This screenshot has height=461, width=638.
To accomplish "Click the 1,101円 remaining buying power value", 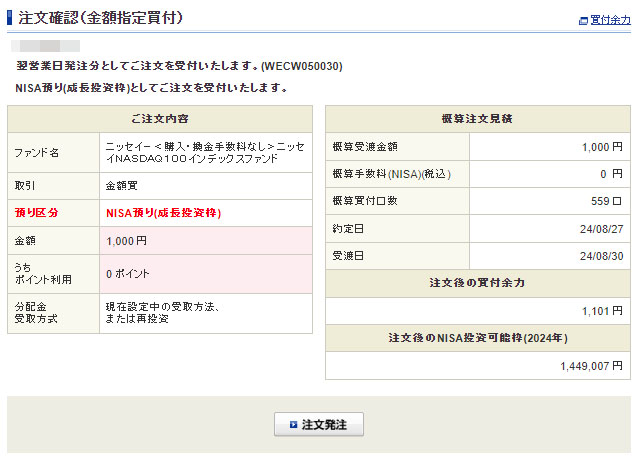I will pos(601,311).
